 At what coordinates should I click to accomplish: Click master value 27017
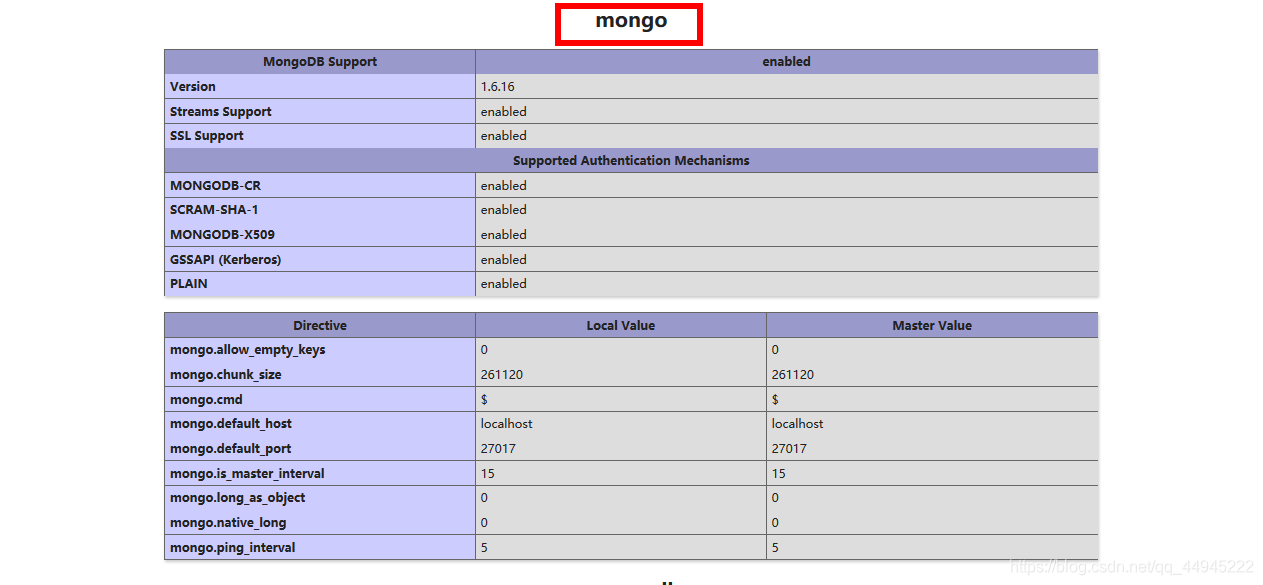(x=789, y=449)
